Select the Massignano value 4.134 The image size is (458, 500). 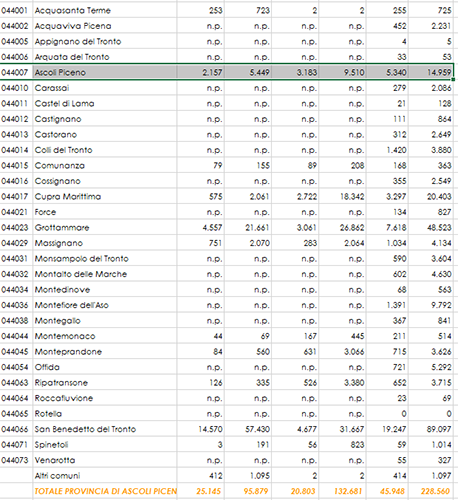coord(431,243)
